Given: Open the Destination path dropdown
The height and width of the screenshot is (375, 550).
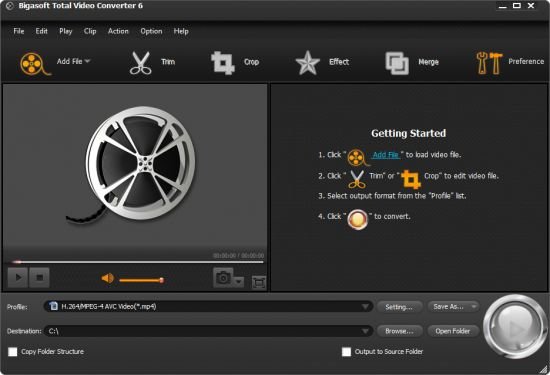Looking at the screenshot, I should [x=365, y=331].
